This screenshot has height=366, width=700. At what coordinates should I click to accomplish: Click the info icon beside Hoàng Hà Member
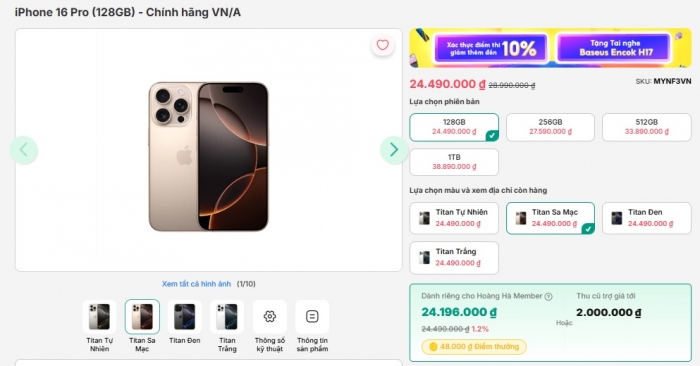tap(549, 297)
